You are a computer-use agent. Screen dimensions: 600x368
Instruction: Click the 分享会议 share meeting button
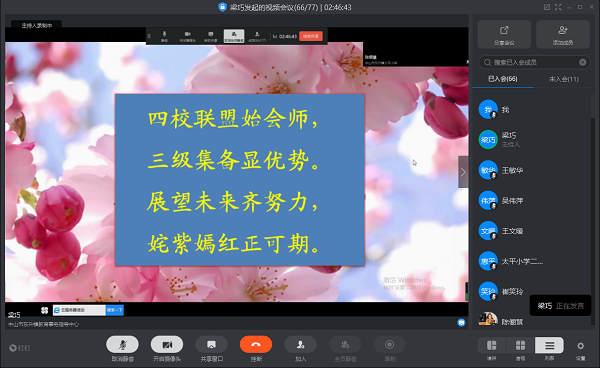(x=504, y=34)
